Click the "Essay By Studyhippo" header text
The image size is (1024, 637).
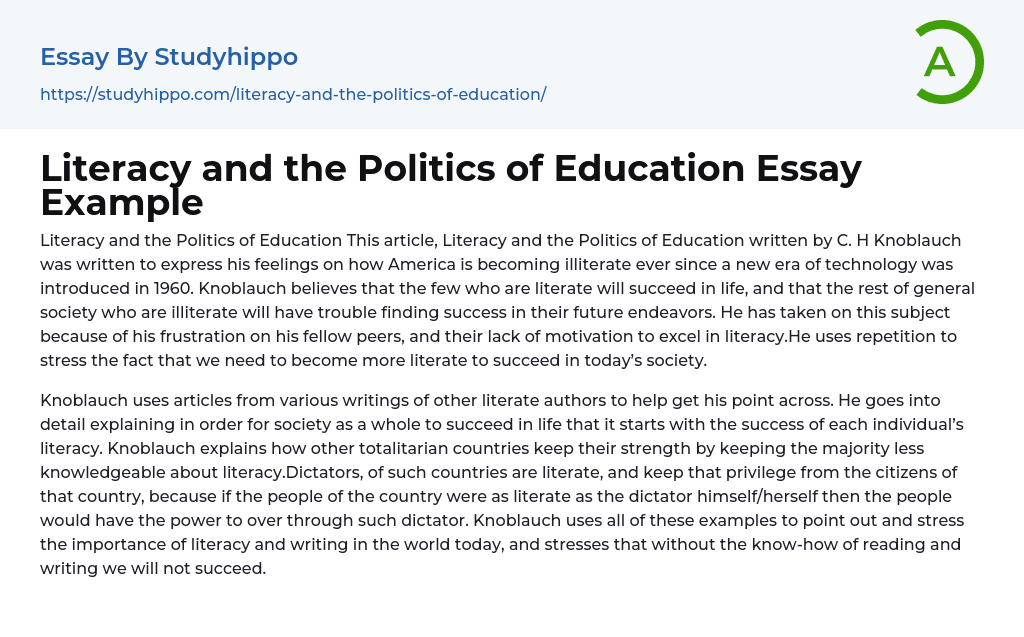coord(169,57)
